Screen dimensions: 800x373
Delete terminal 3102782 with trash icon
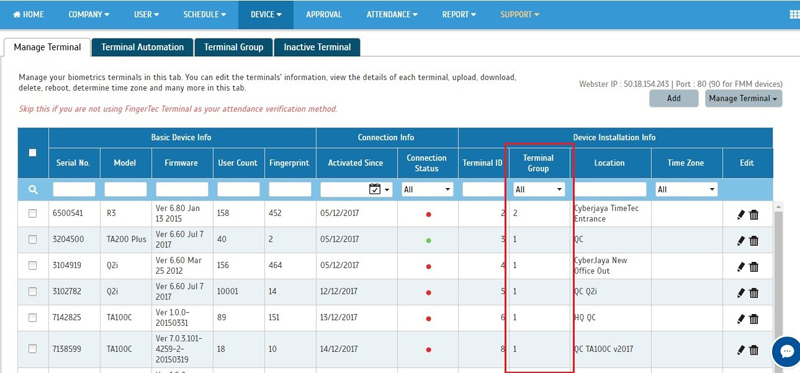click(x=754, y=293)
